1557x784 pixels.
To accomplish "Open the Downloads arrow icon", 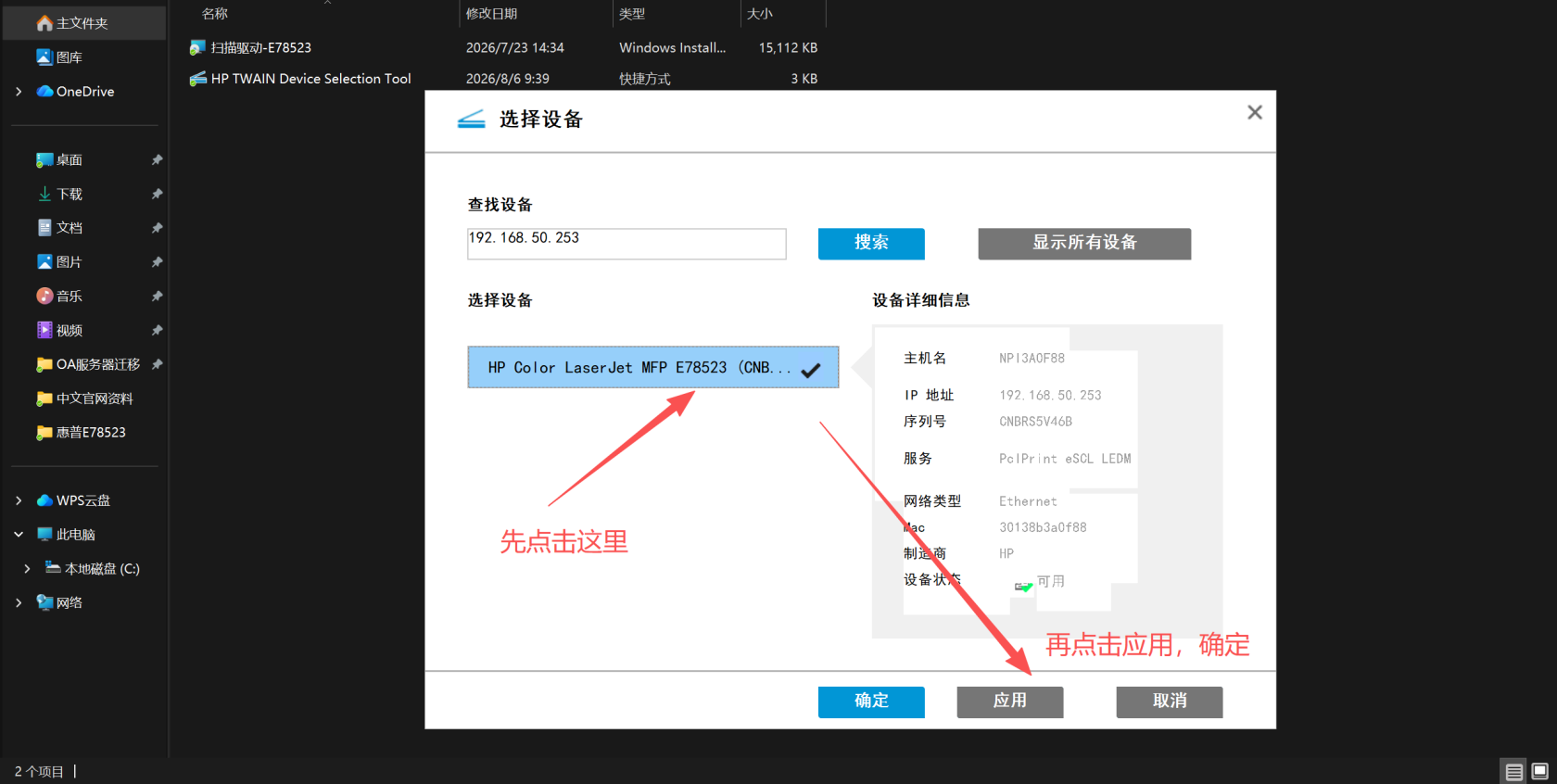I will 44,194.
